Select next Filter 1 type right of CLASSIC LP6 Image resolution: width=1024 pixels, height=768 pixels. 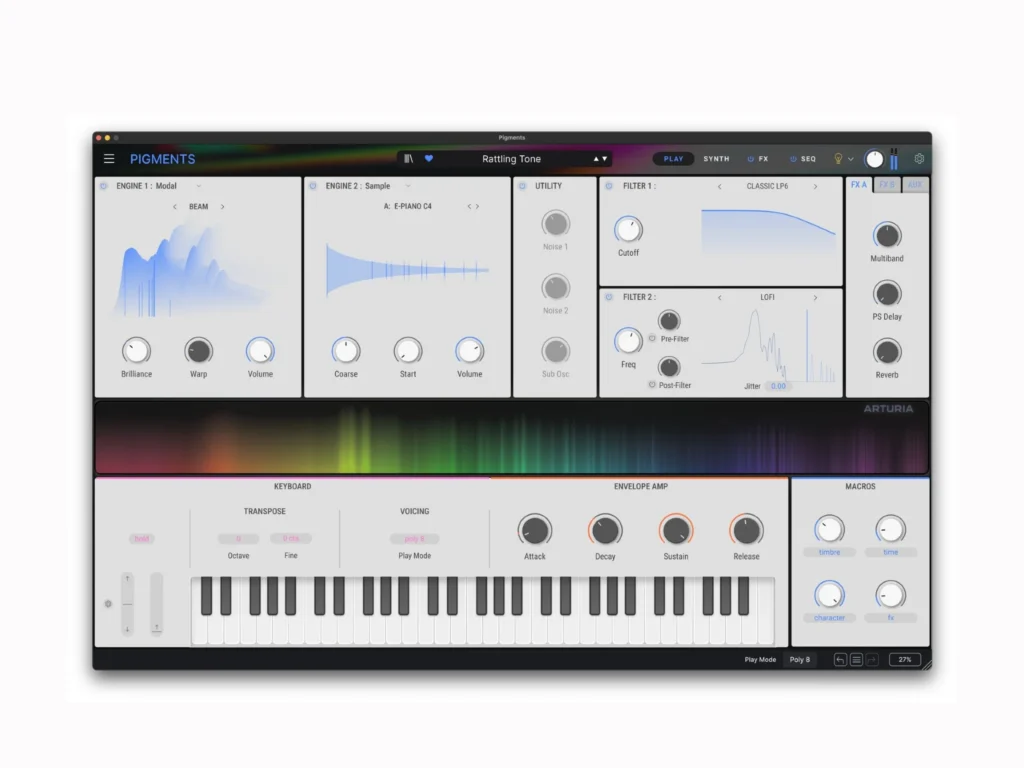pyautogui.click(x=815, y=187)
